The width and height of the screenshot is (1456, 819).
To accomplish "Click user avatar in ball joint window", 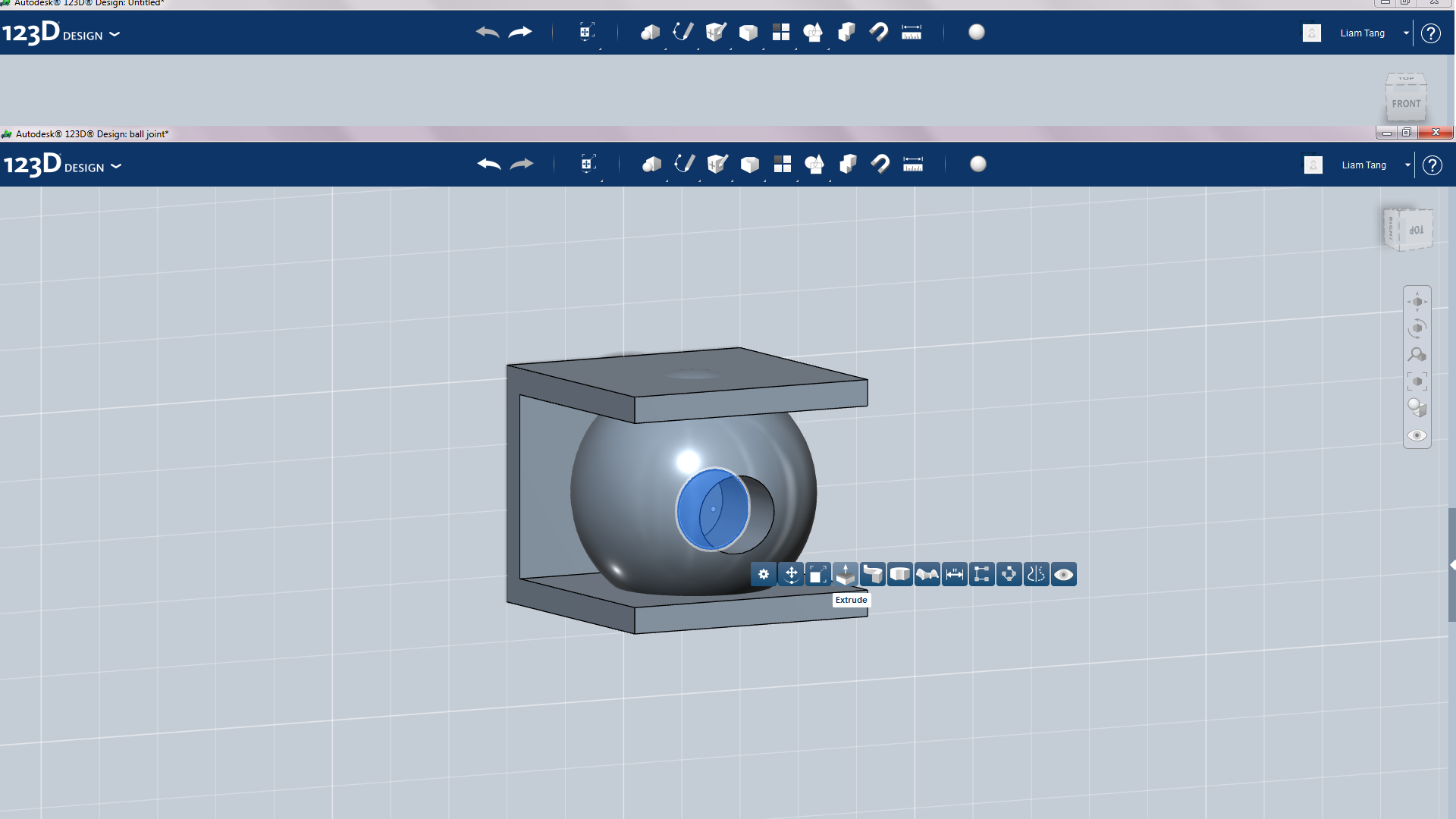I will (x=1313, y=165).
